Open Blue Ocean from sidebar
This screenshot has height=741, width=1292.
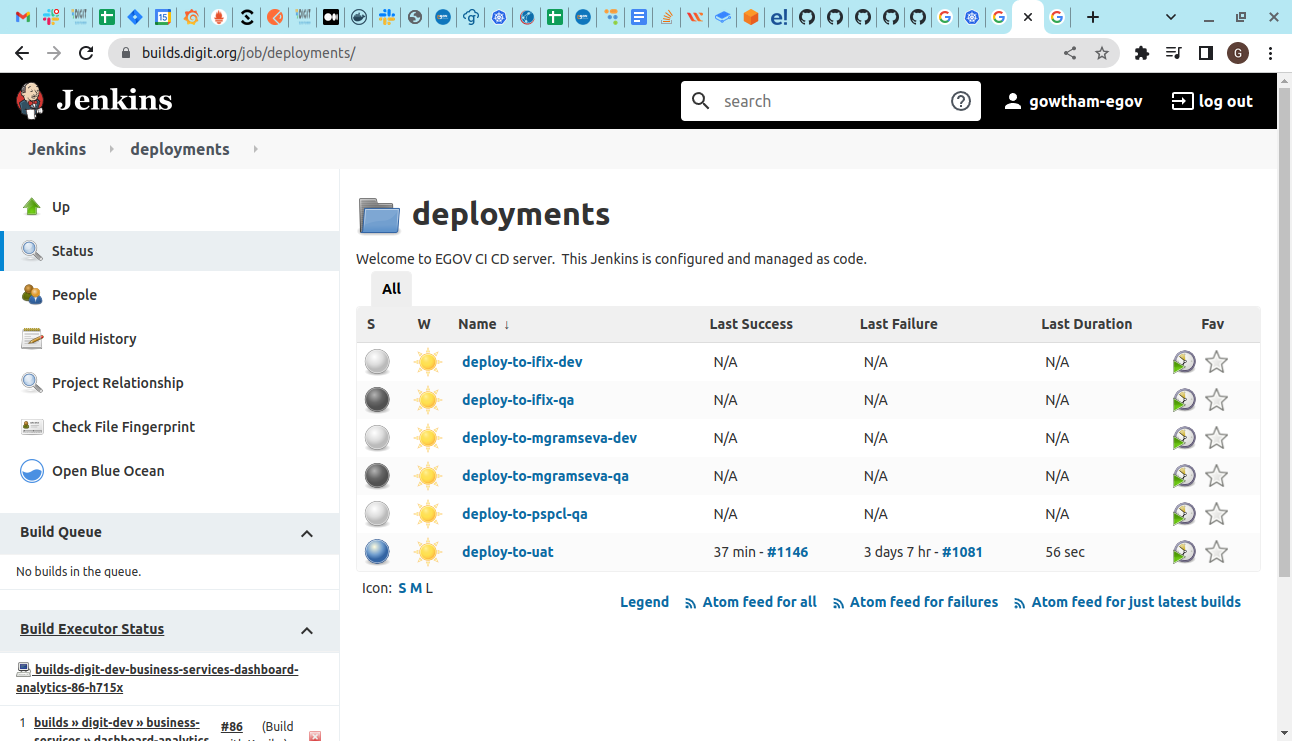[107, 471]
